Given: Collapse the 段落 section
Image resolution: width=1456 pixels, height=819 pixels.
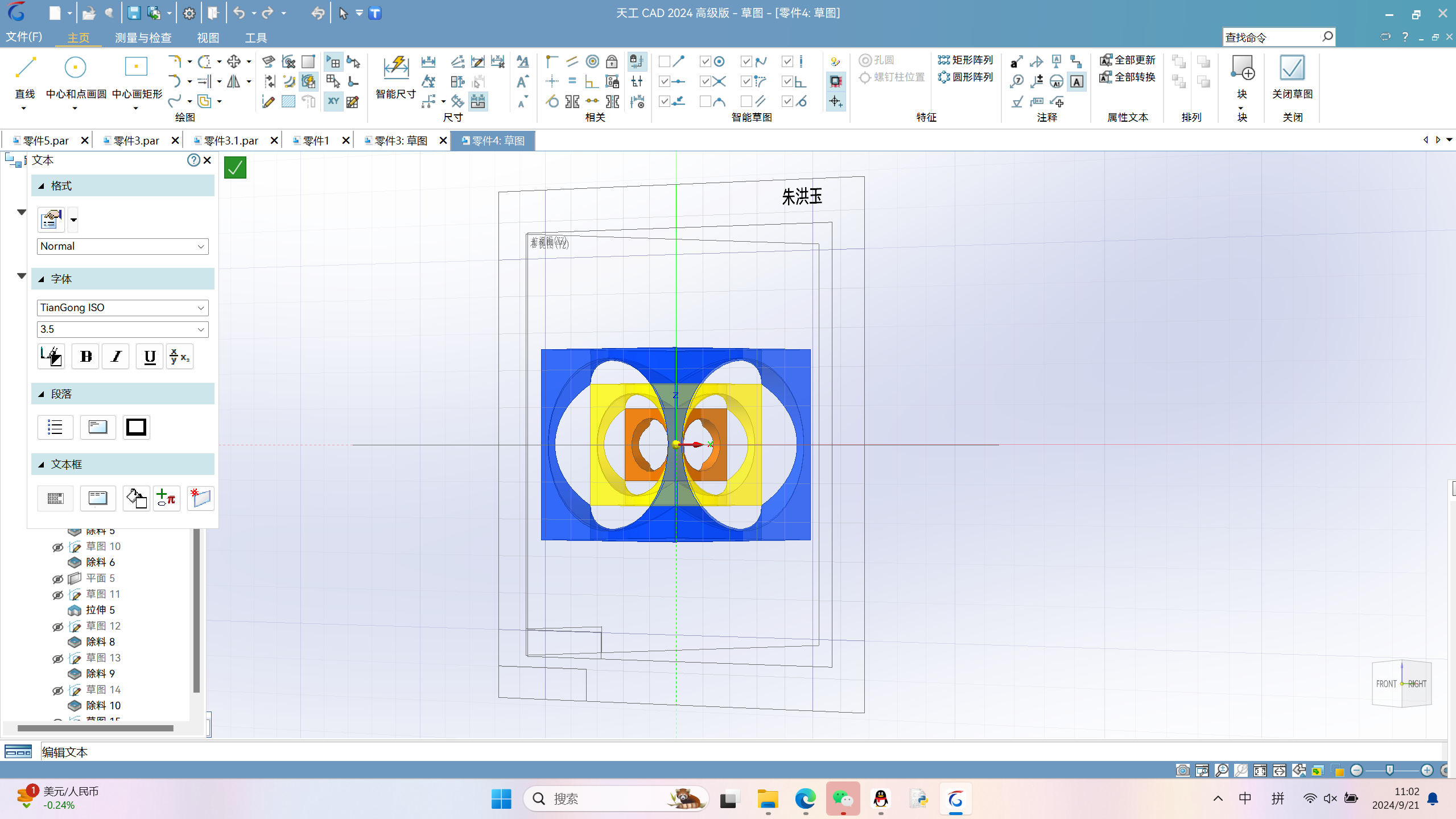Looking at the screenshot, I should (x=41, y=394).
